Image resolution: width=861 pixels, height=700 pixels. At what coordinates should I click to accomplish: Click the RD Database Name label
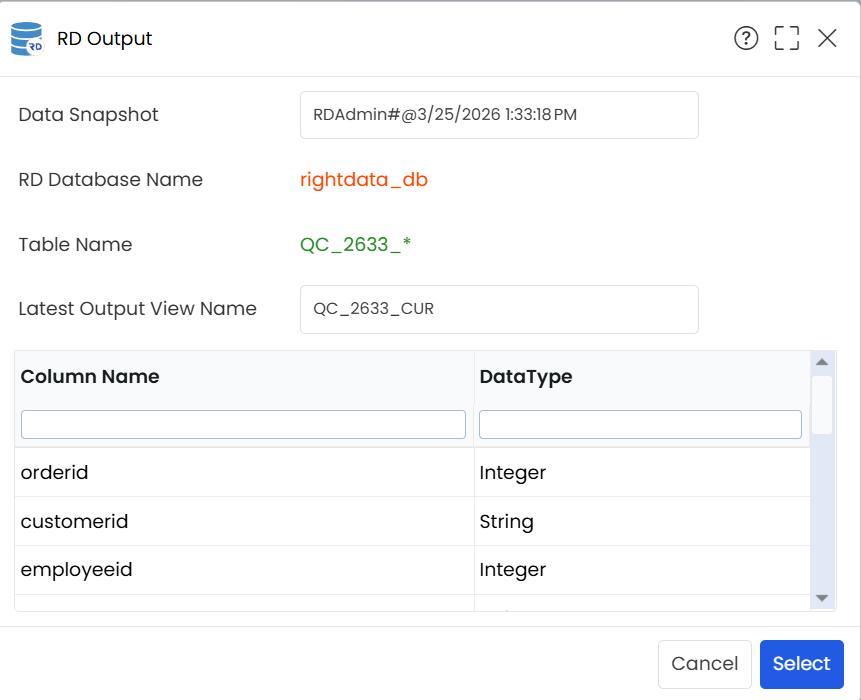(x=111, y=180)
